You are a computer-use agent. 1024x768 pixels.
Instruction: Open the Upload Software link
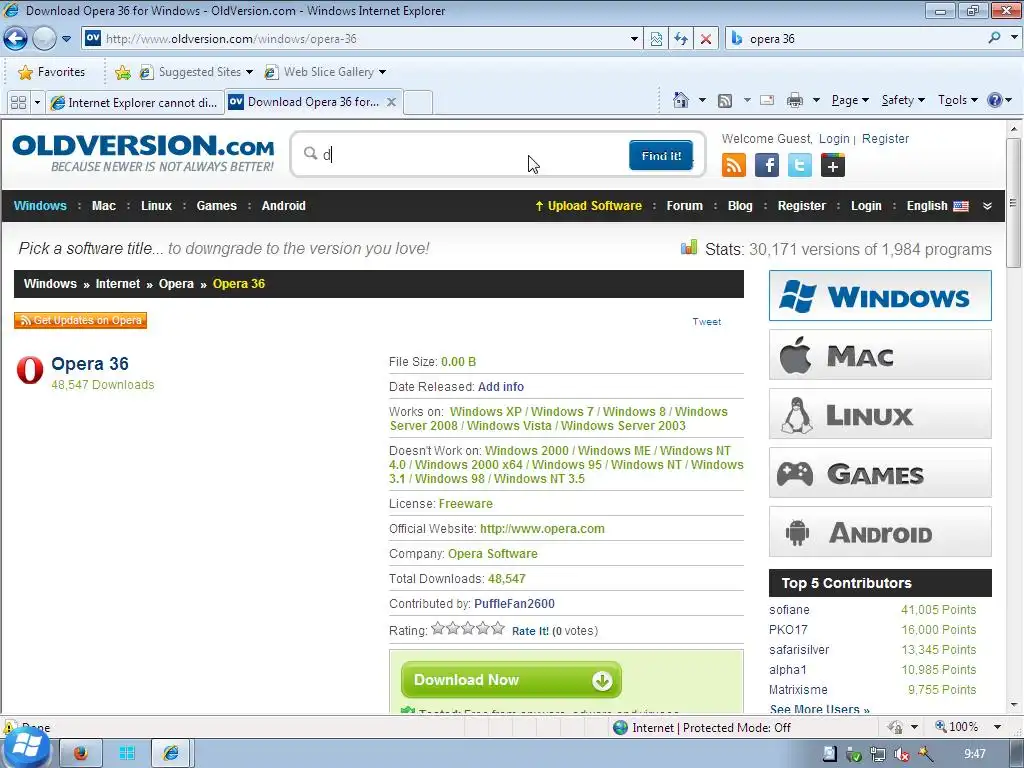588,206
